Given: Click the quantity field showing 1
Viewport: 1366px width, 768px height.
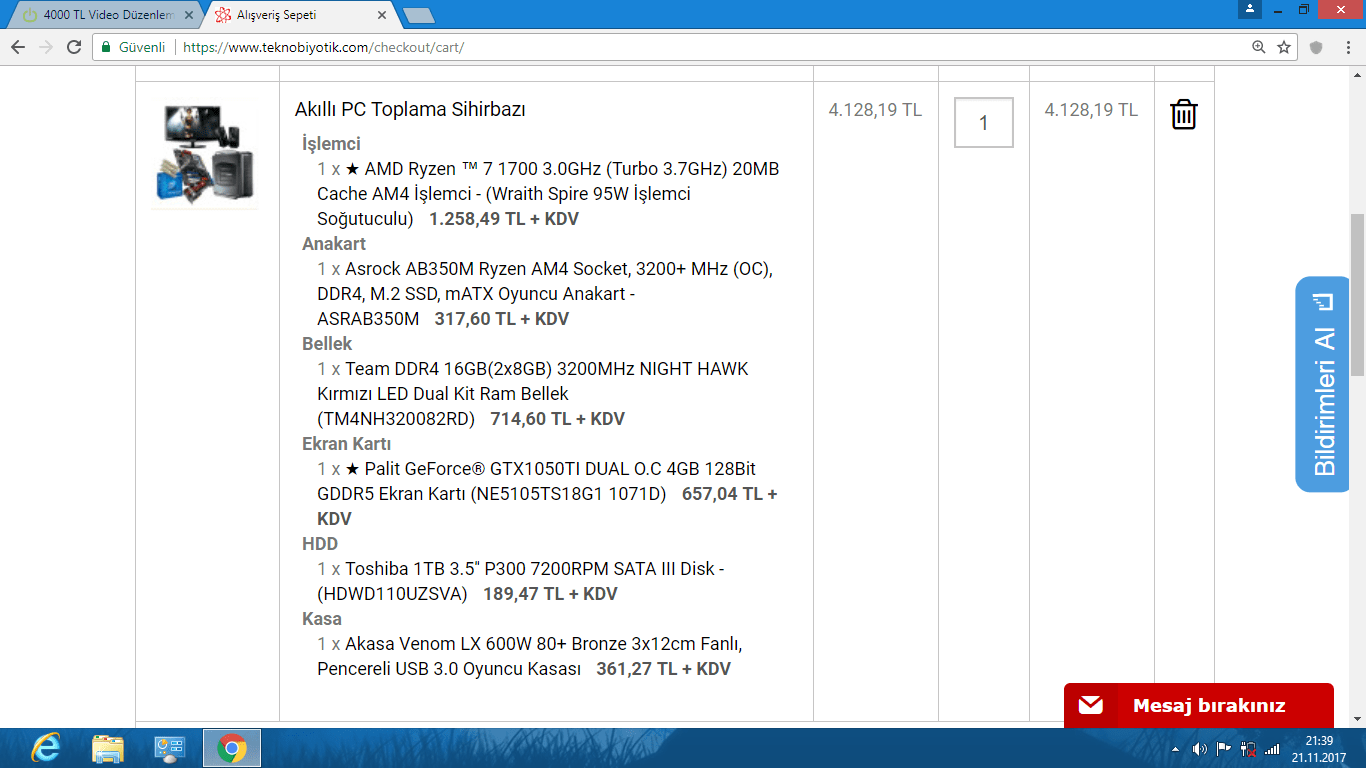Looking at the screenshot, I should 984,123.
